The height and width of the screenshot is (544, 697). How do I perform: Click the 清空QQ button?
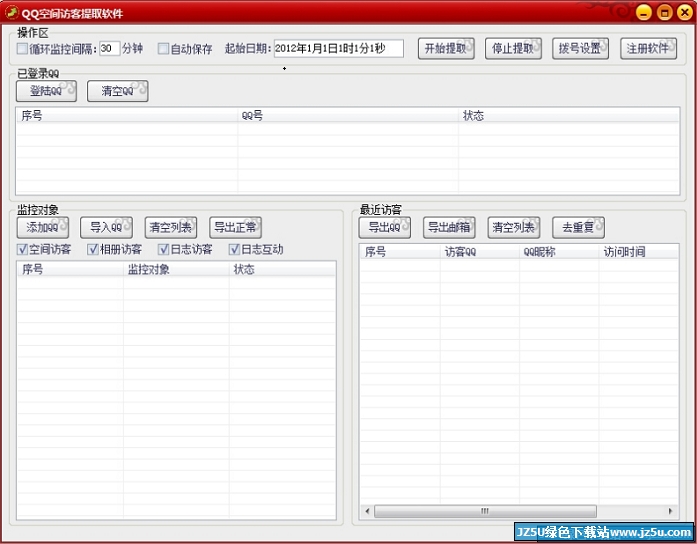point(117,91)
